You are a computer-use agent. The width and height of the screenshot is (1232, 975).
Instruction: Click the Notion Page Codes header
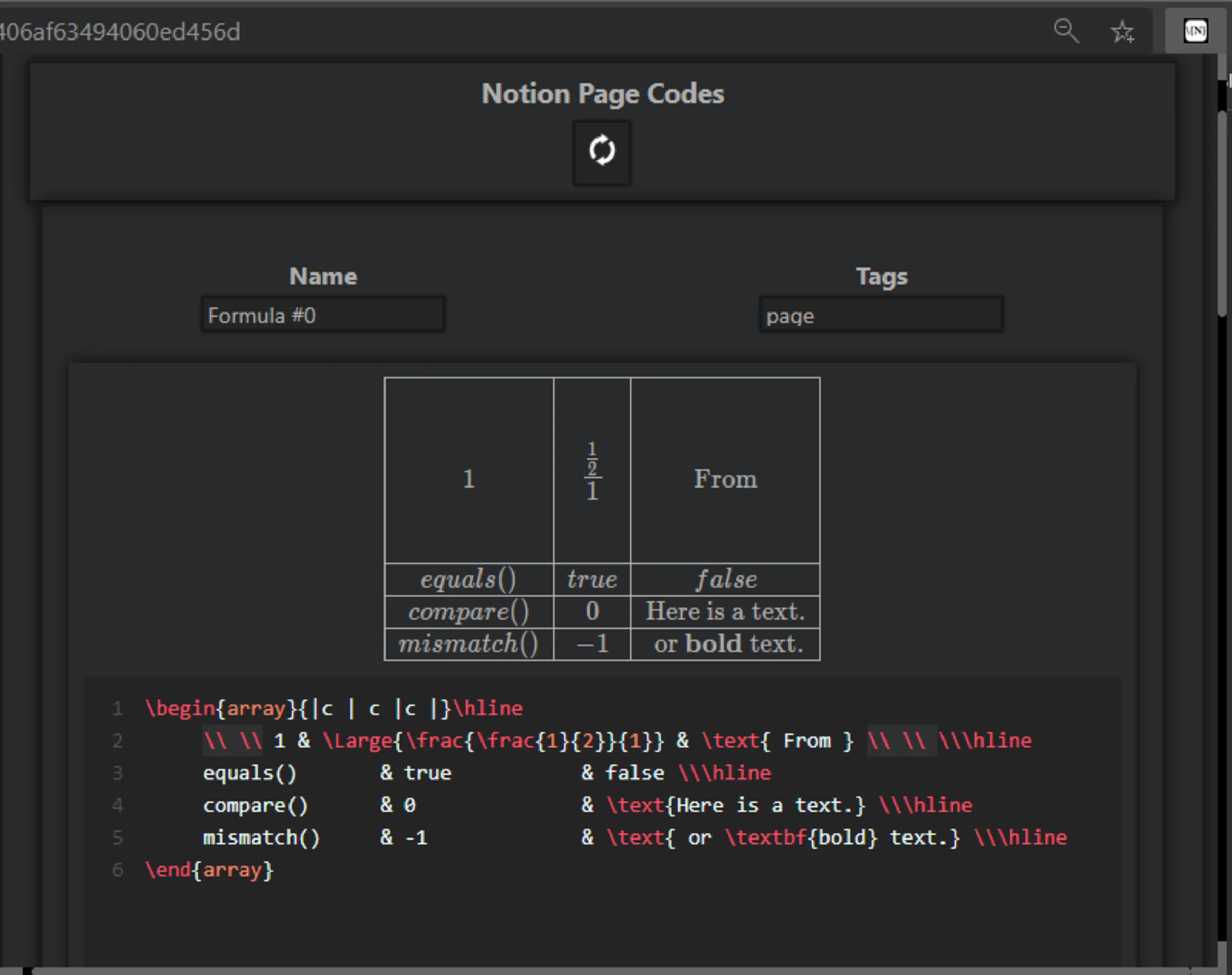coord(602,93)
